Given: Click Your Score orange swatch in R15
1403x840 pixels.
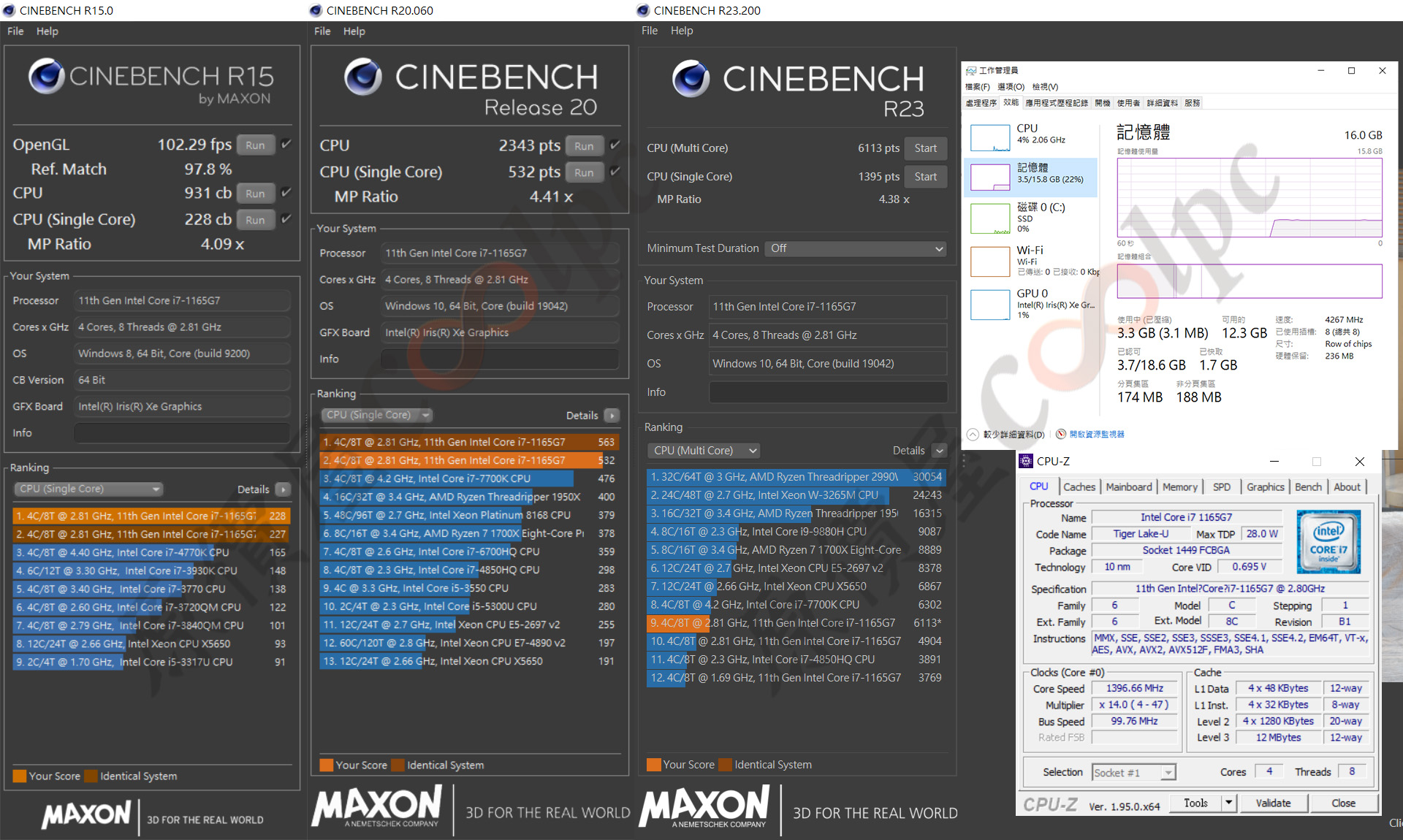Looking at the screenshot, I should click(x=20, y=776).
